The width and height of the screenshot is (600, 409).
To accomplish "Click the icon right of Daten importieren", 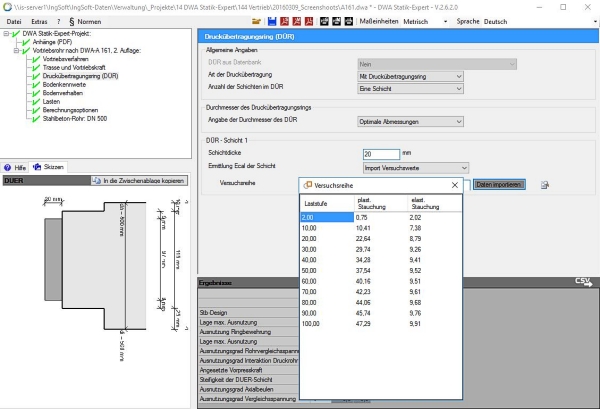I will click(545, 185).
